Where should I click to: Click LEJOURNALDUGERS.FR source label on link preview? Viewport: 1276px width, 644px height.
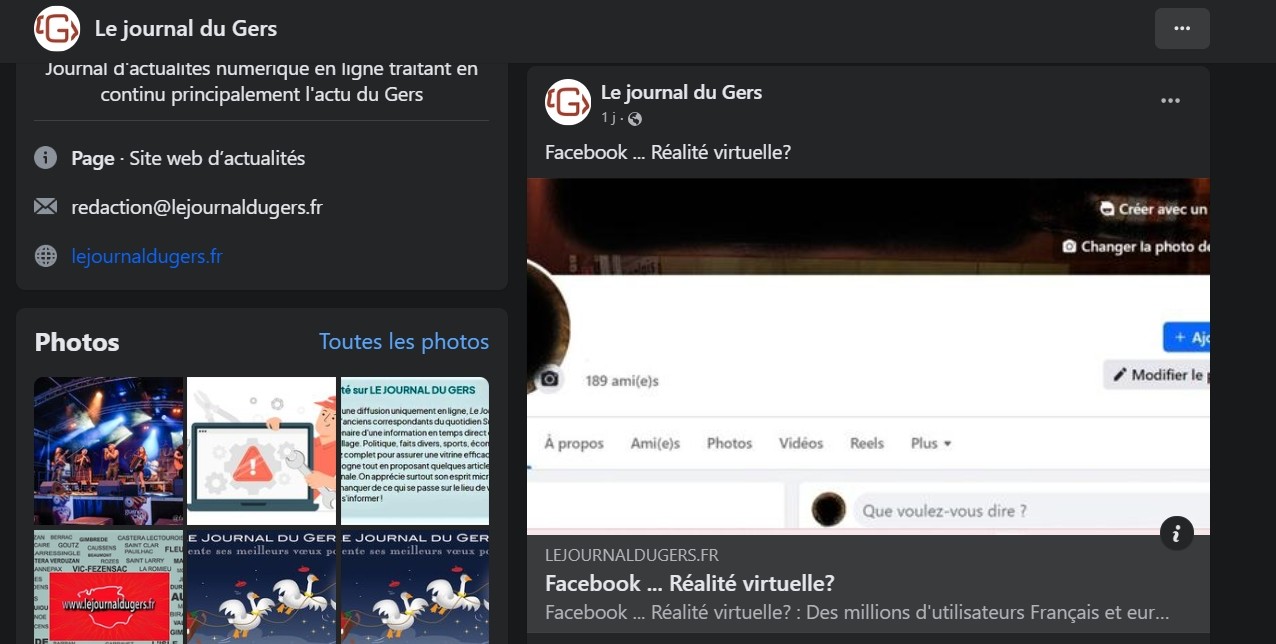632,555
